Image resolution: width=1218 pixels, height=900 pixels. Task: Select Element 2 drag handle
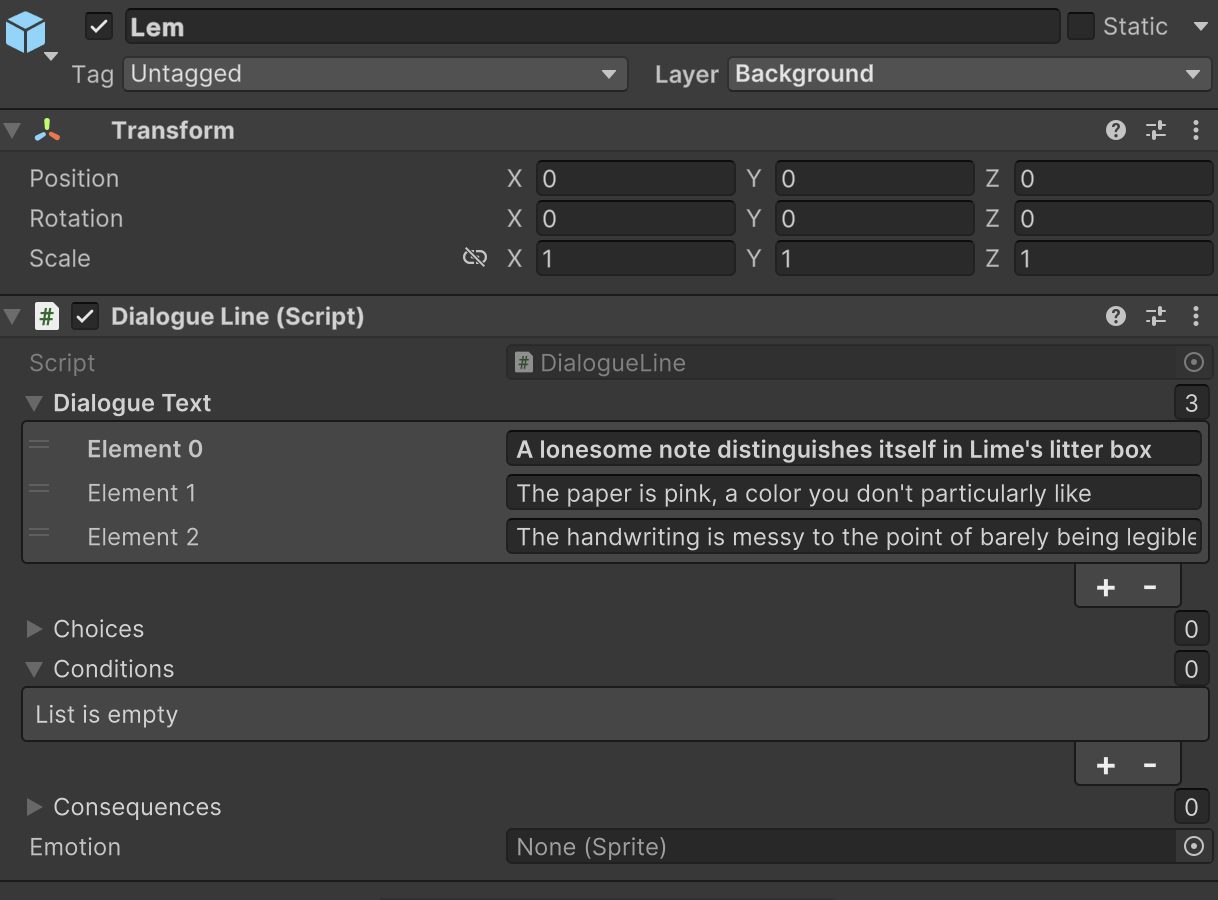(39, 534)
